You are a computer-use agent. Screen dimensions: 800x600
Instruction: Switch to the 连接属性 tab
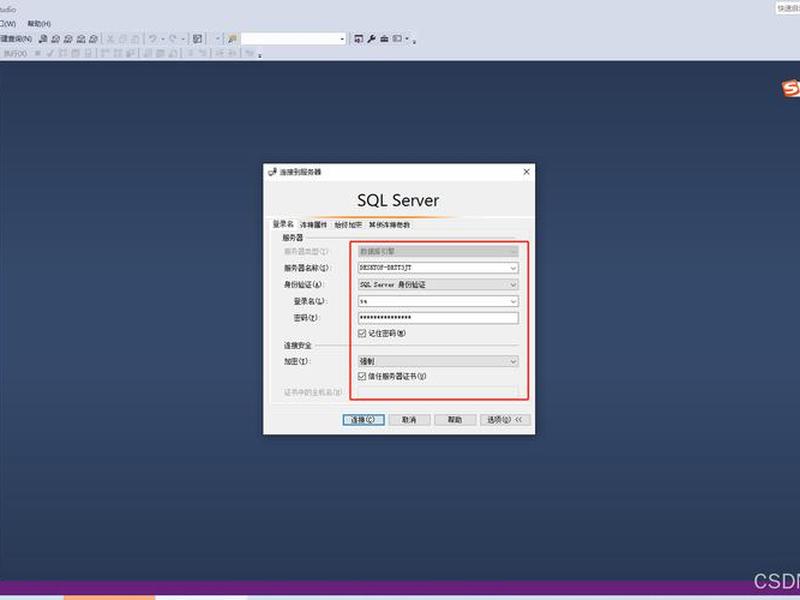pyautogui.click(x=313, y=224)
